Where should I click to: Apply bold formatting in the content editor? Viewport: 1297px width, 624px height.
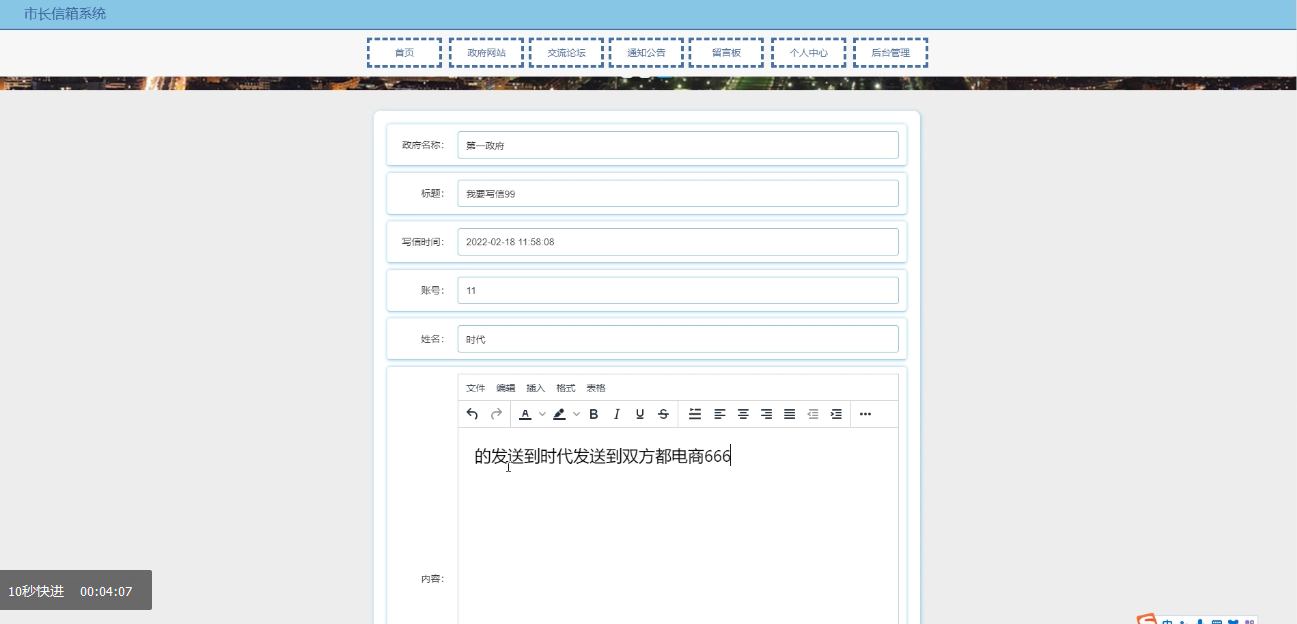(x=594, y=413)
